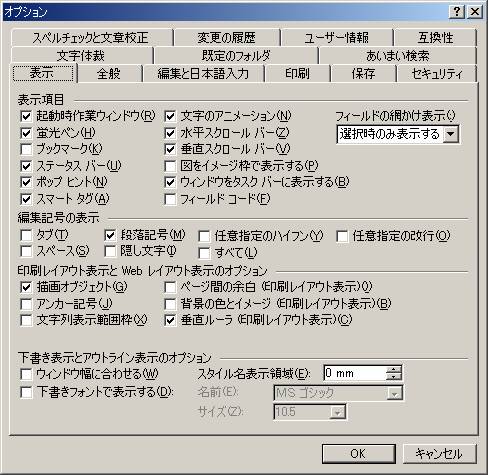This screenshot has width=488, height=475.
Task: Enable アンカー記号 checkbox
Action: (x=26, y=304)
